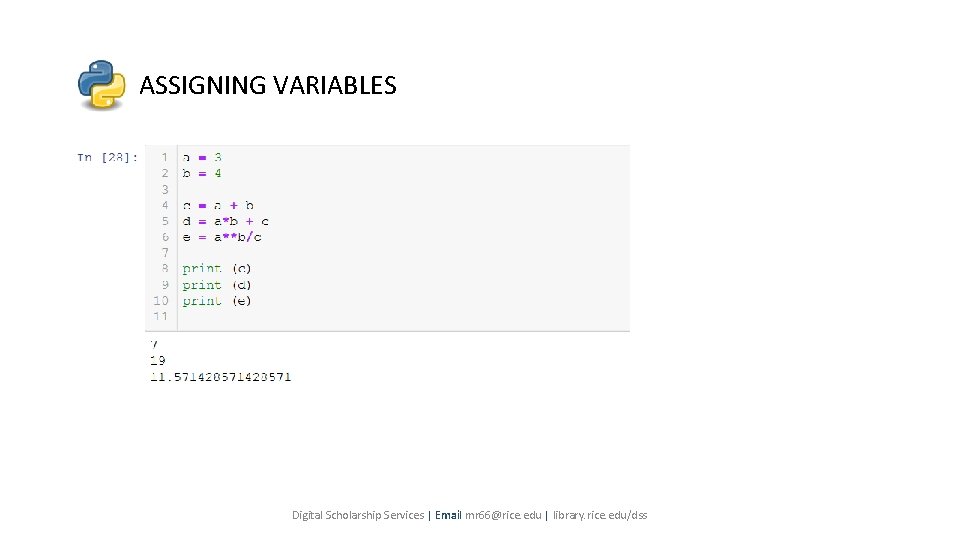The image size is (960, 540).
Task: Click the line e = a**b/c
Action: point(222,237)
